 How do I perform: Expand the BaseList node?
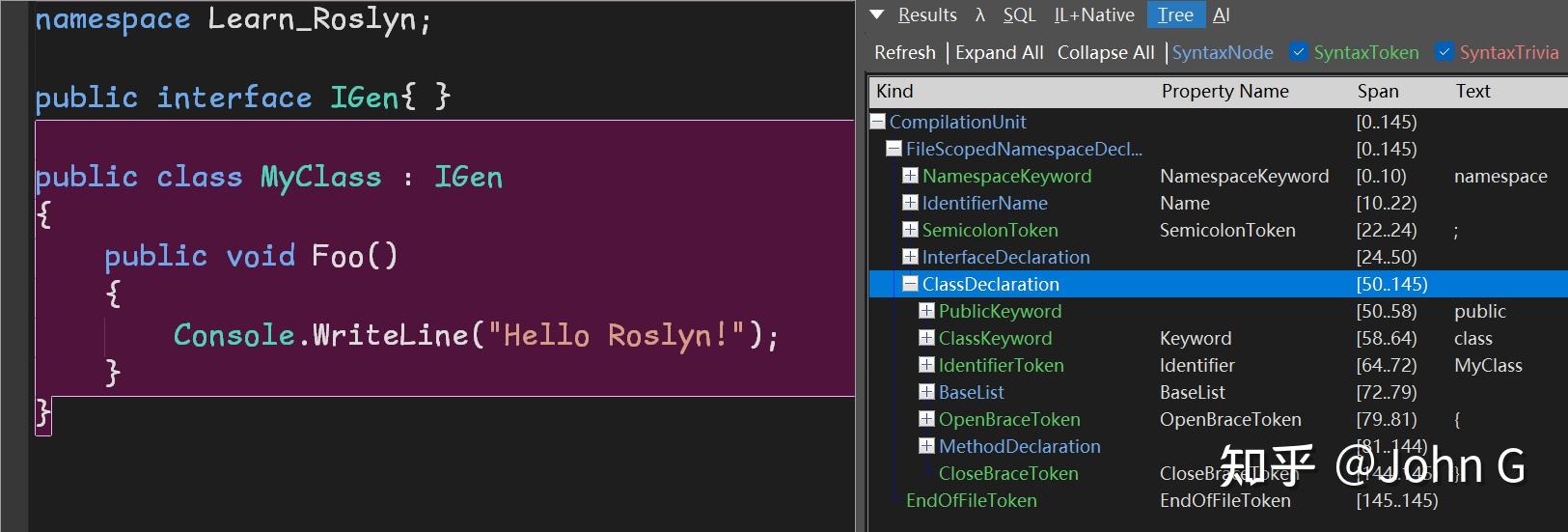(x=926, y=392)
